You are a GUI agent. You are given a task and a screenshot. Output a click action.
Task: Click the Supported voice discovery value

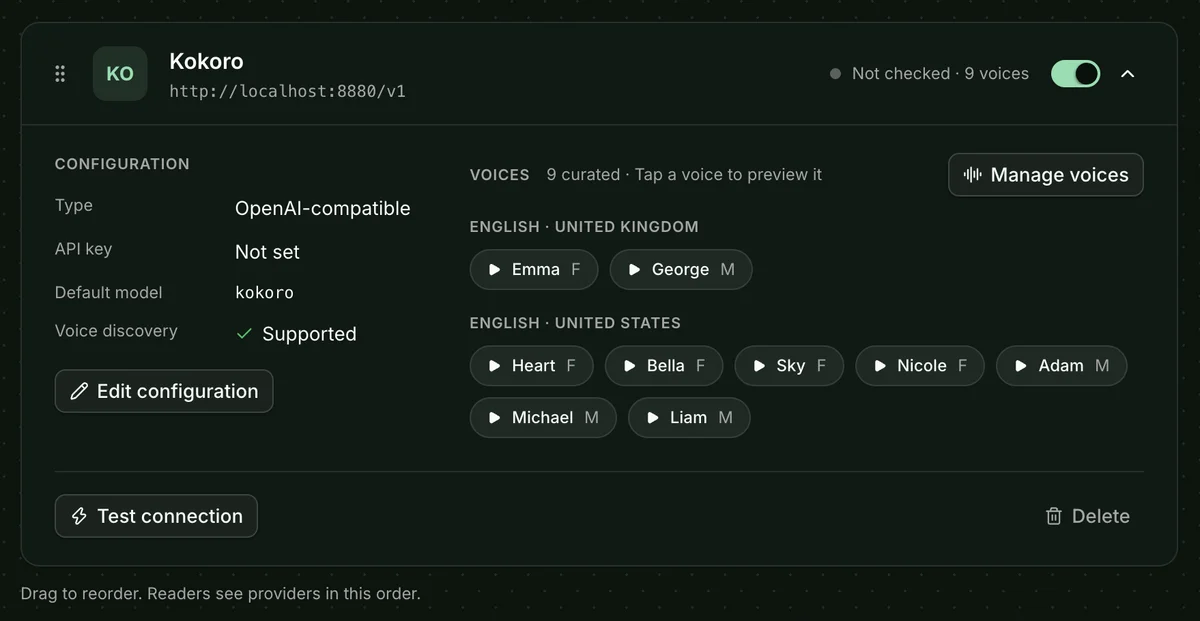click(309, 334)
